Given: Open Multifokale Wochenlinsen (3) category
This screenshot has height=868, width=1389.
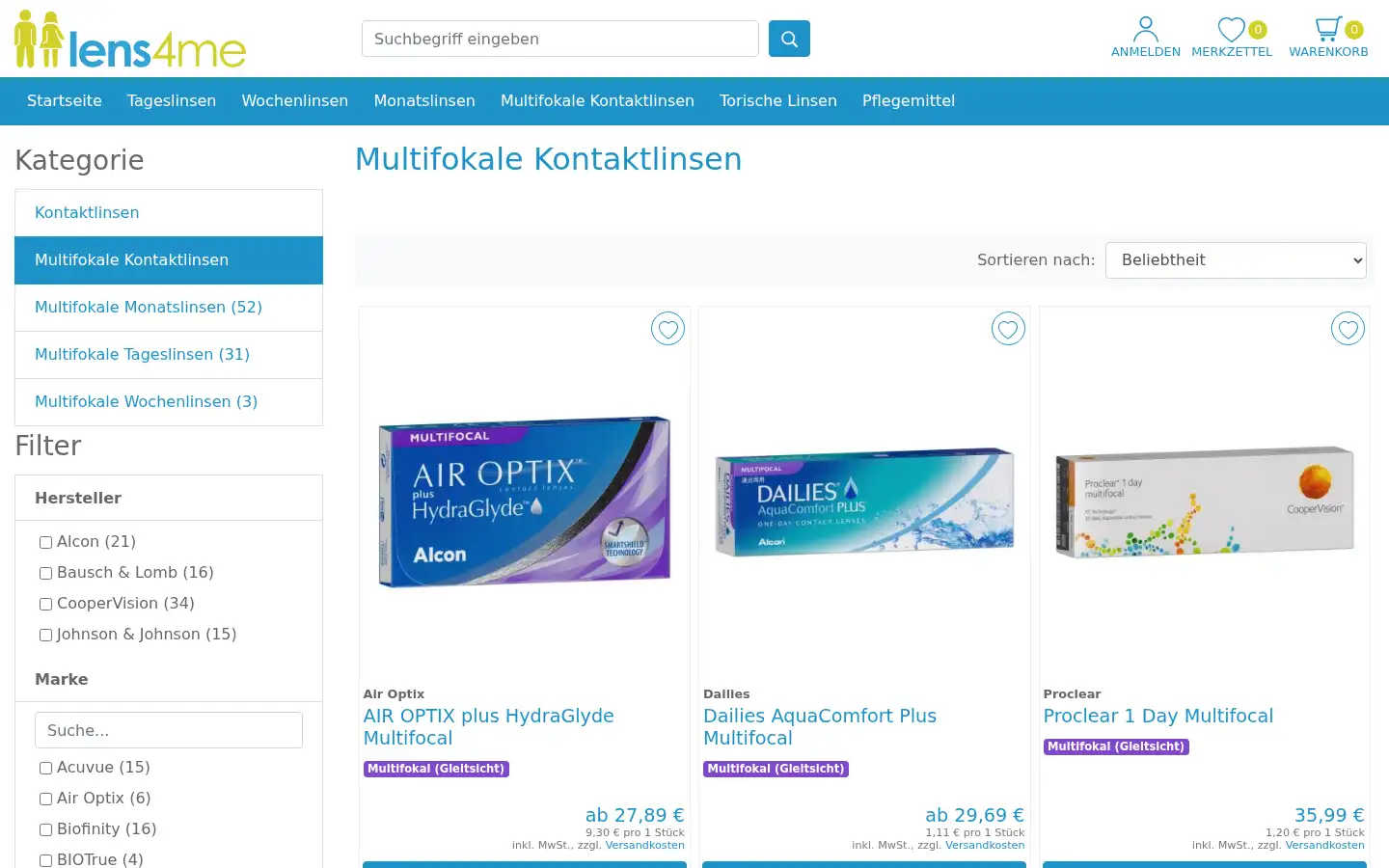Looking at the screenshot, I should (169, 402).
